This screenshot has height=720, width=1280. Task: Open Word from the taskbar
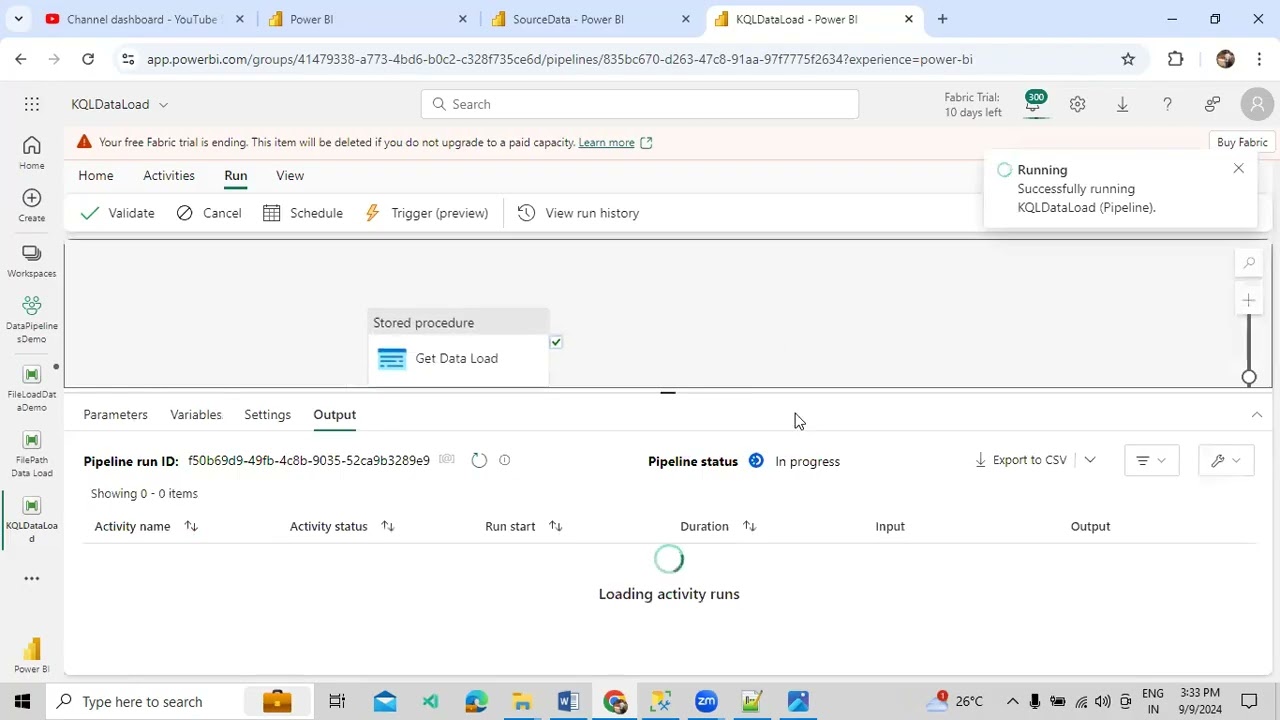pos(568,701)
